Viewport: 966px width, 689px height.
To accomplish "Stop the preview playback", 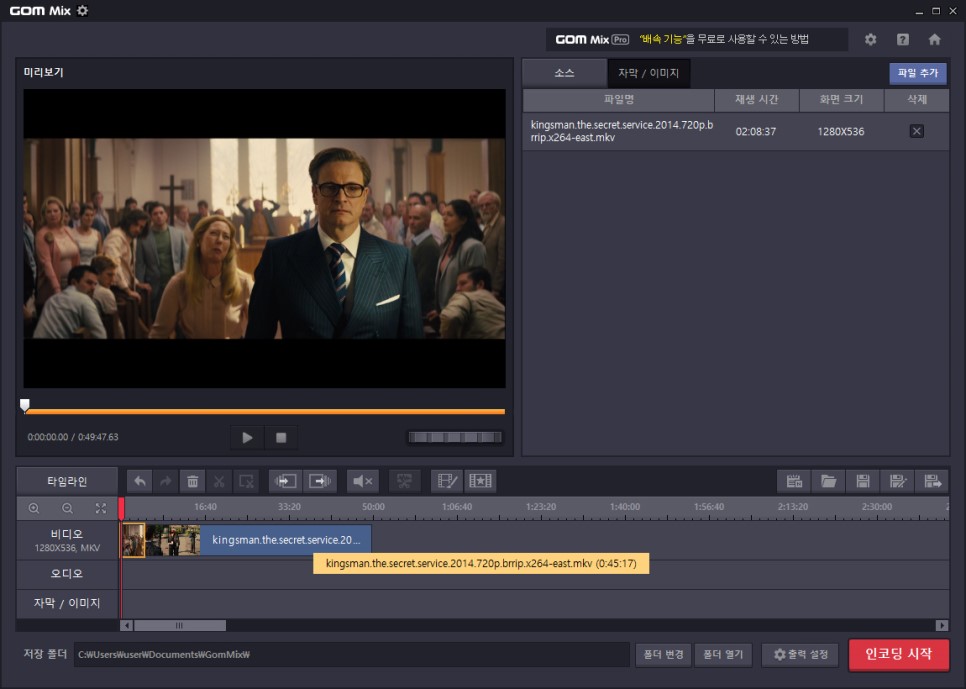I will (x=281, y=438).
